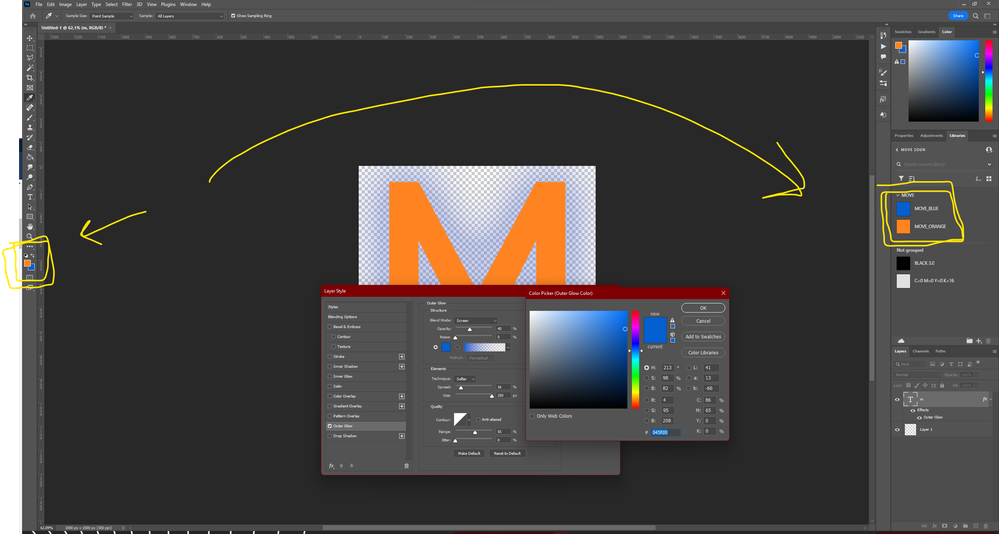Enable the Only Web Colors checkbox
The image size is (999, 534).
click(534, 416)
